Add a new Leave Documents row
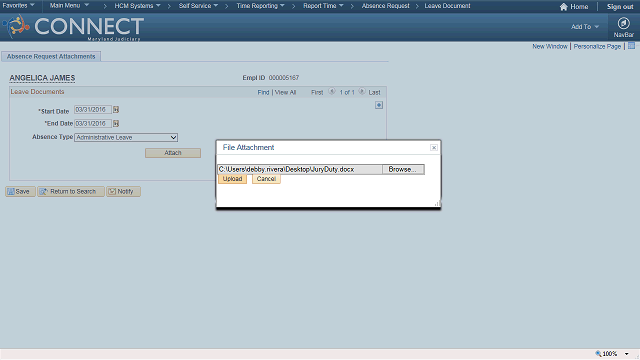Viewport: 640px width, 360px height. 379,105
